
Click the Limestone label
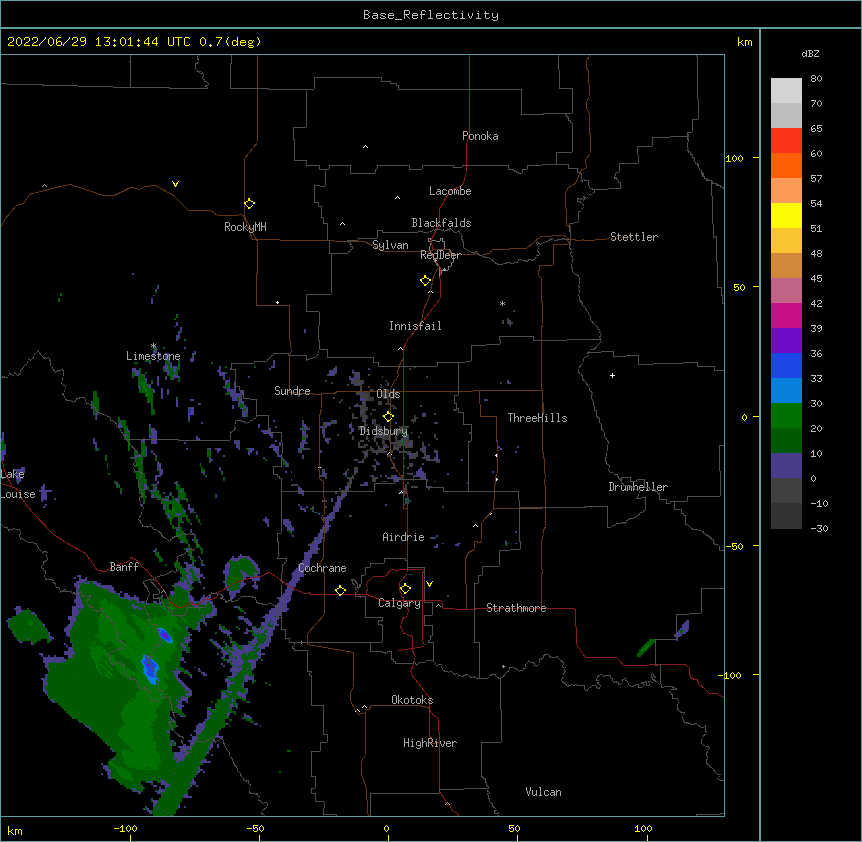pos(153,356)
